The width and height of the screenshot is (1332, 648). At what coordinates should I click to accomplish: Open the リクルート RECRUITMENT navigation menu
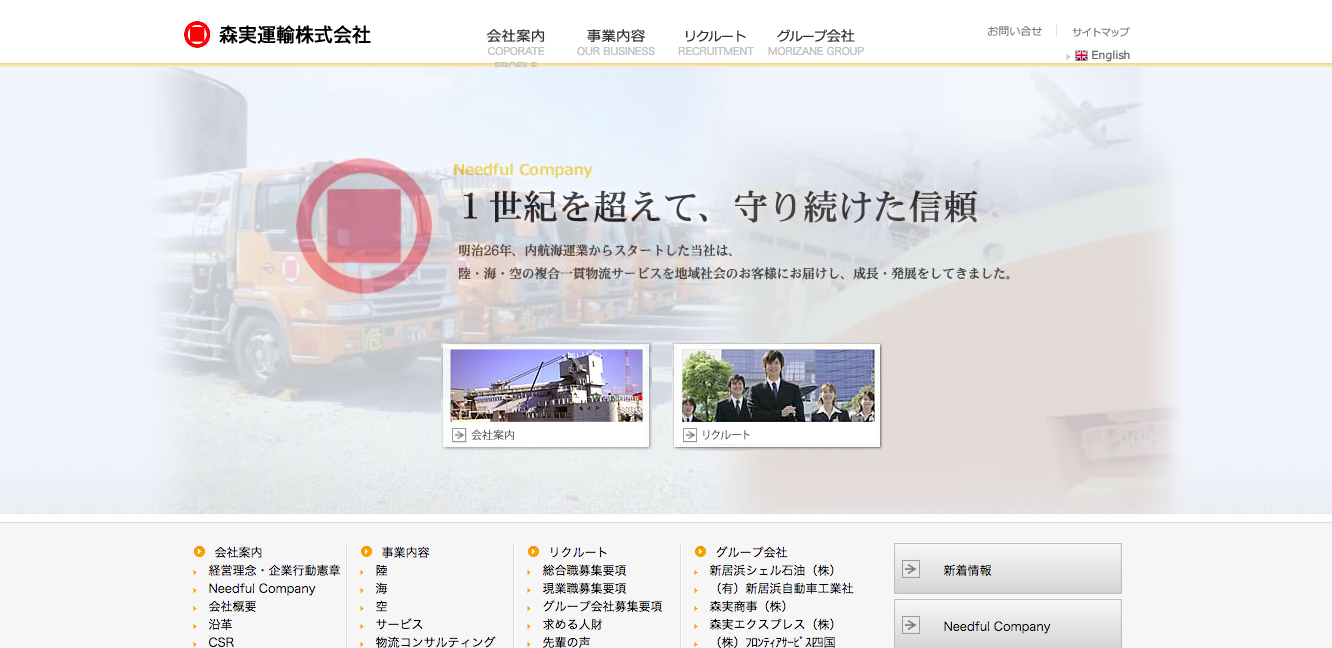tap(715, 35)
